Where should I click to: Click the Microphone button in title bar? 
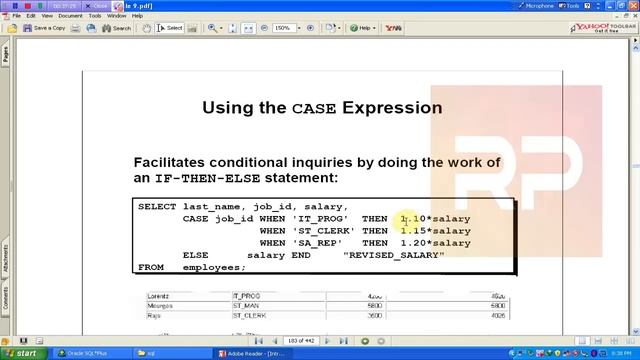tap(535, 6)
